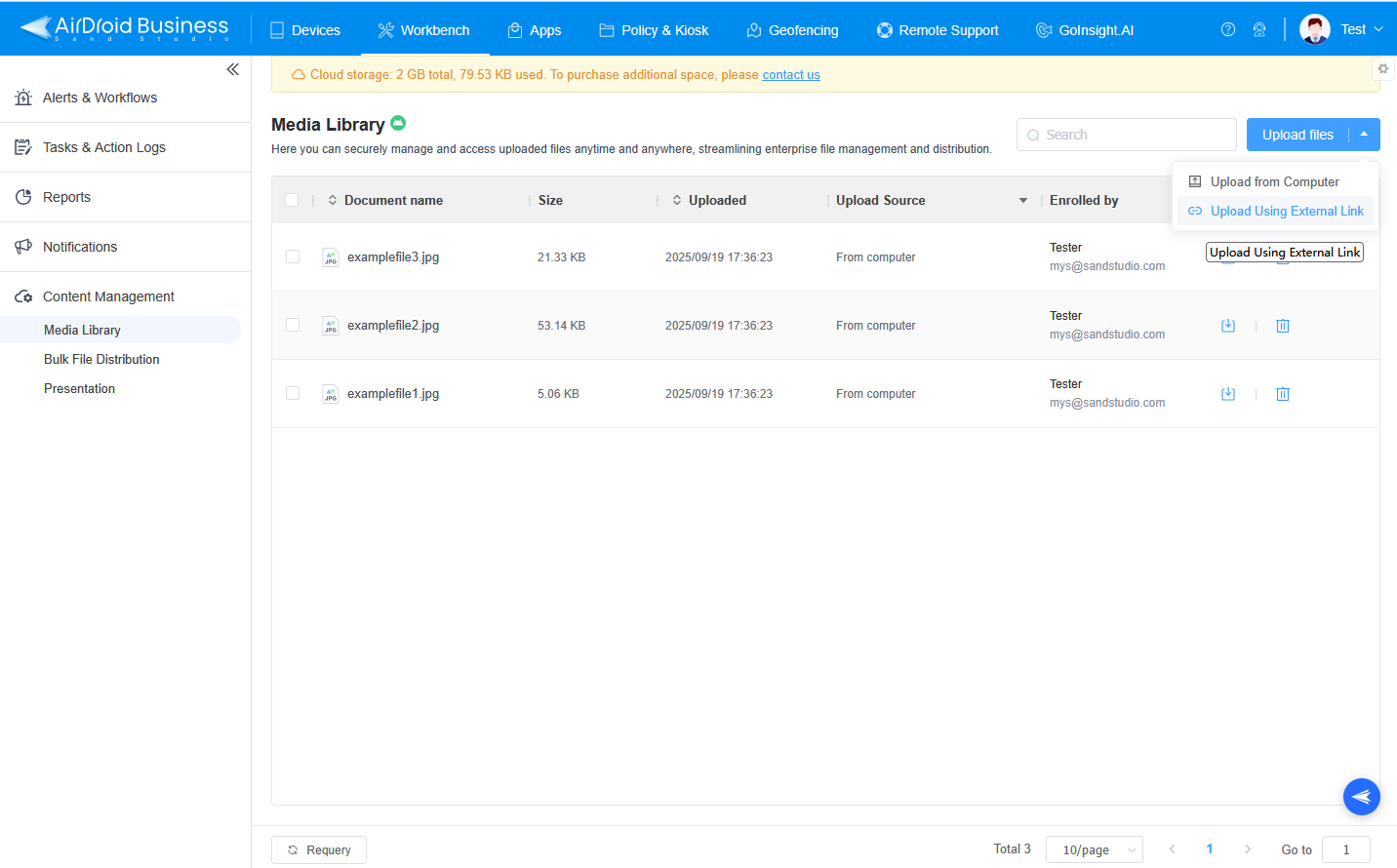Viewport: 1397px width, 868px height.
Task: Click the paper plane floating button
Action: click(x=1362, y=797)
